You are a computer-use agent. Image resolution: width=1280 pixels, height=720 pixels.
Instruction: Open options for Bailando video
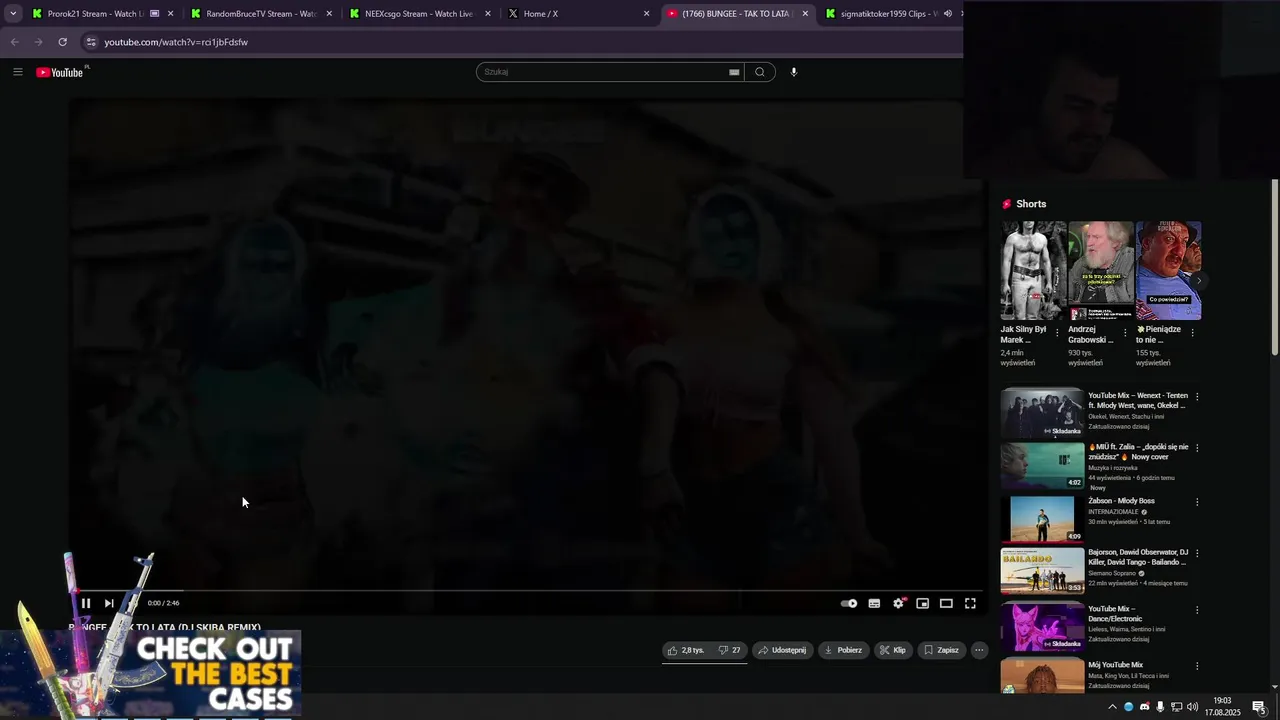[x=1197, y=553]
